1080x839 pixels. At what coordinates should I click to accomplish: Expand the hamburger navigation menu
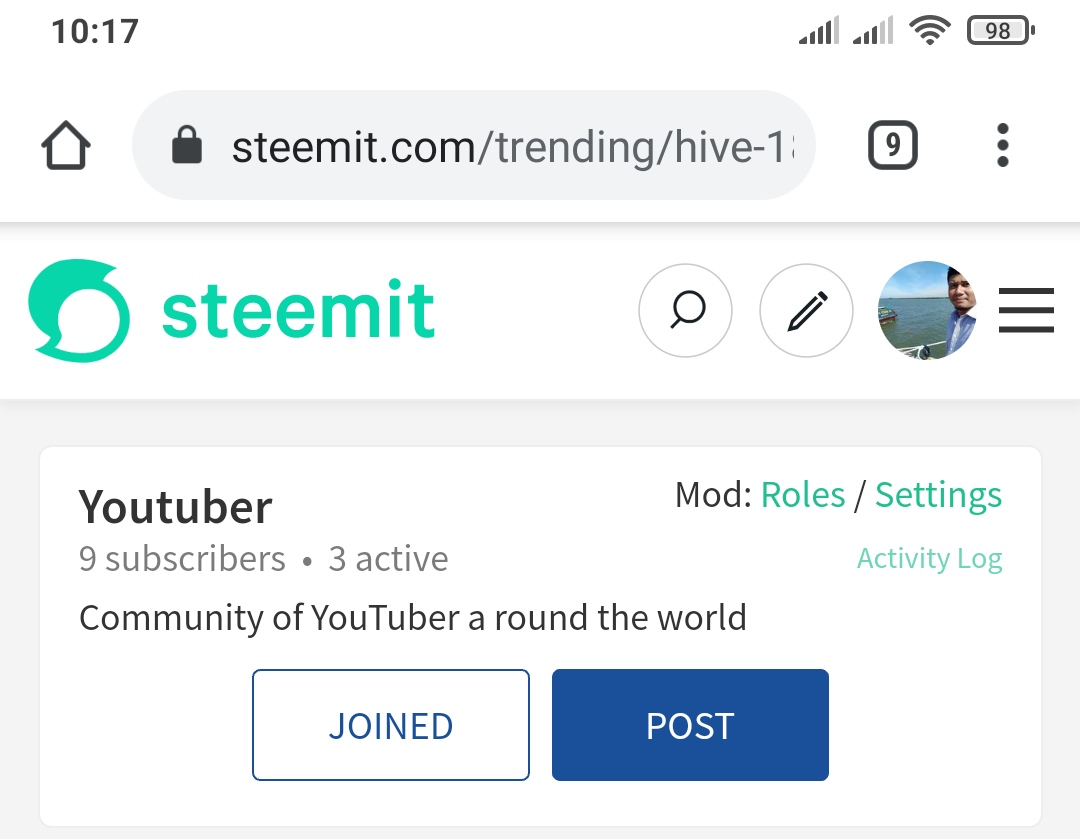tap(1026, 311)
